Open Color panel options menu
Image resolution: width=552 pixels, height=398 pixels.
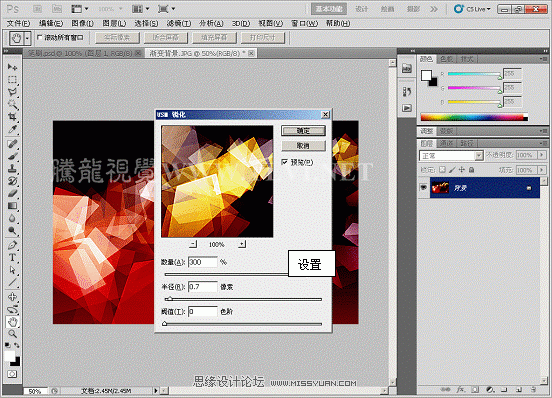(543, 59)
